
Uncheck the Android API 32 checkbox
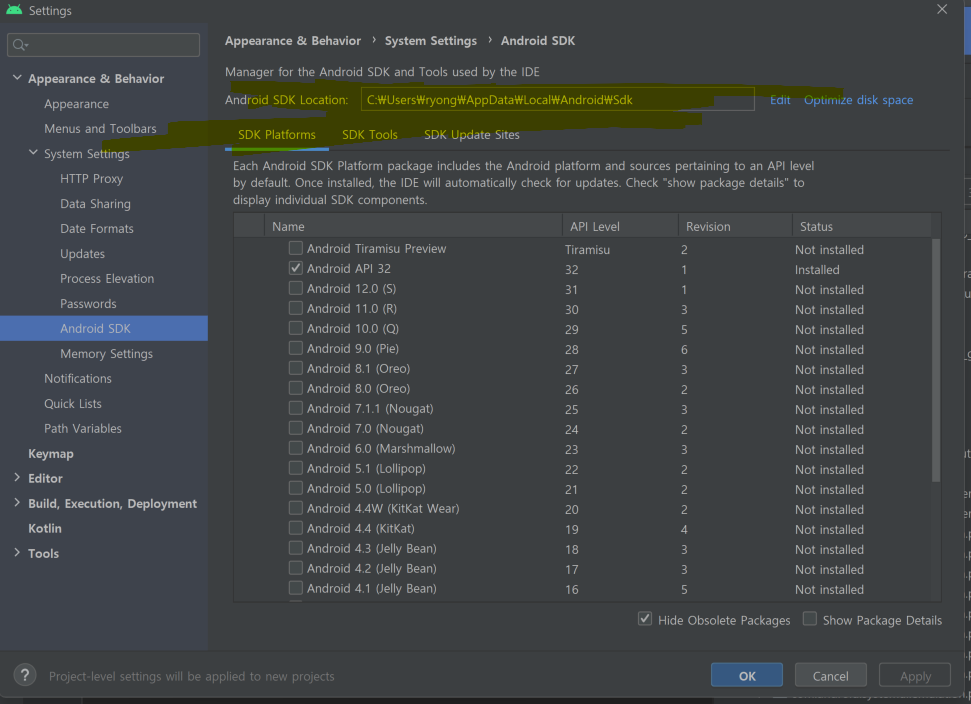pos(296,268)
